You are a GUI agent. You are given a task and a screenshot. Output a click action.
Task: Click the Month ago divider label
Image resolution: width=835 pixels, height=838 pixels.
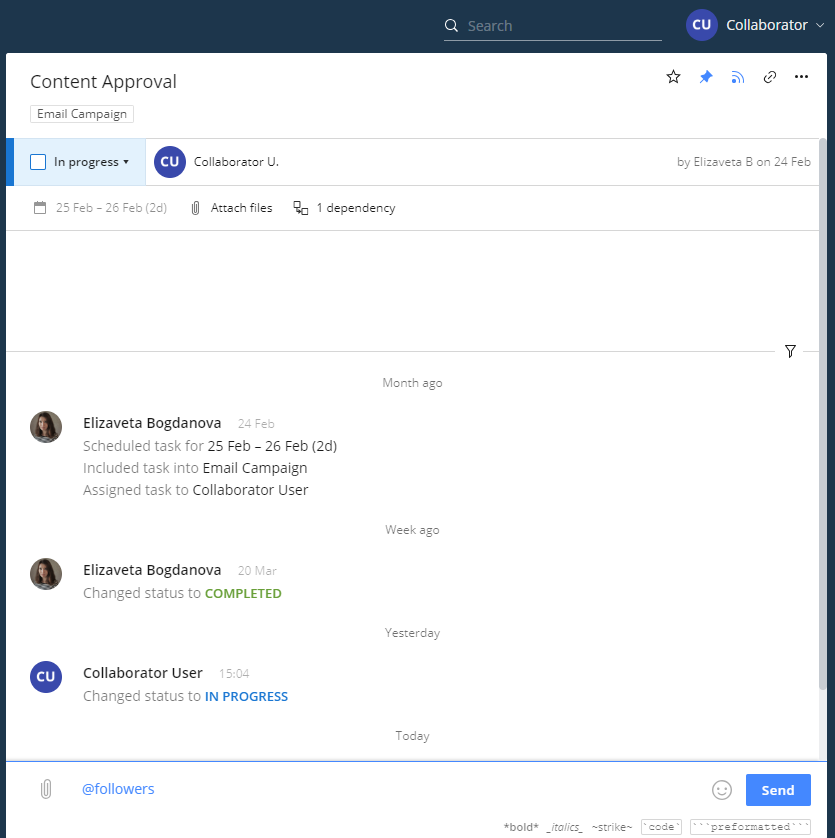[x=412, y=383]
